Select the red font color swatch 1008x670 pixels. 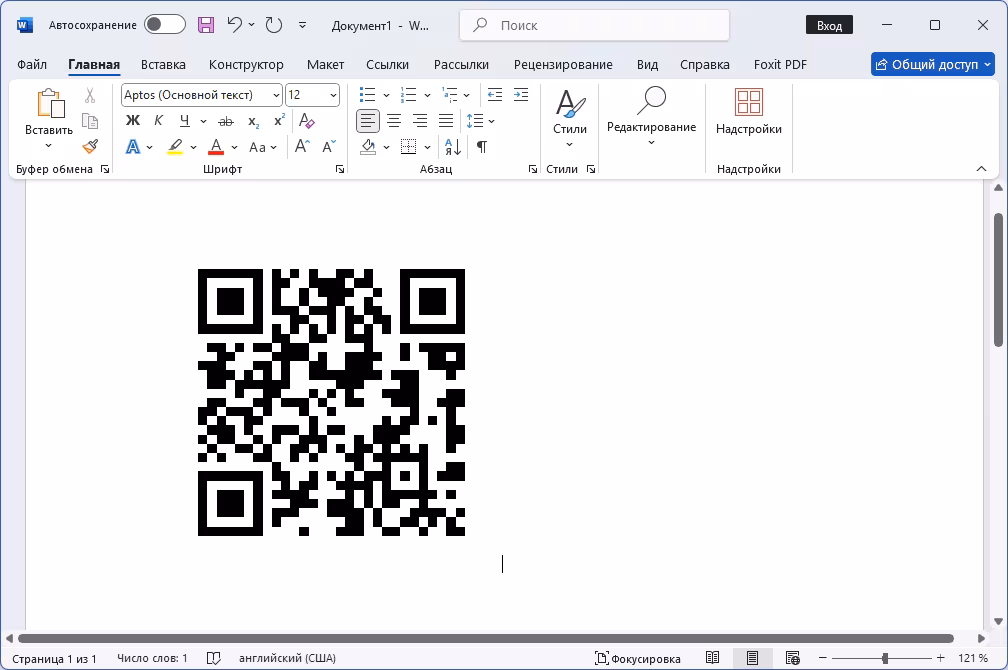tap(215, 152)
